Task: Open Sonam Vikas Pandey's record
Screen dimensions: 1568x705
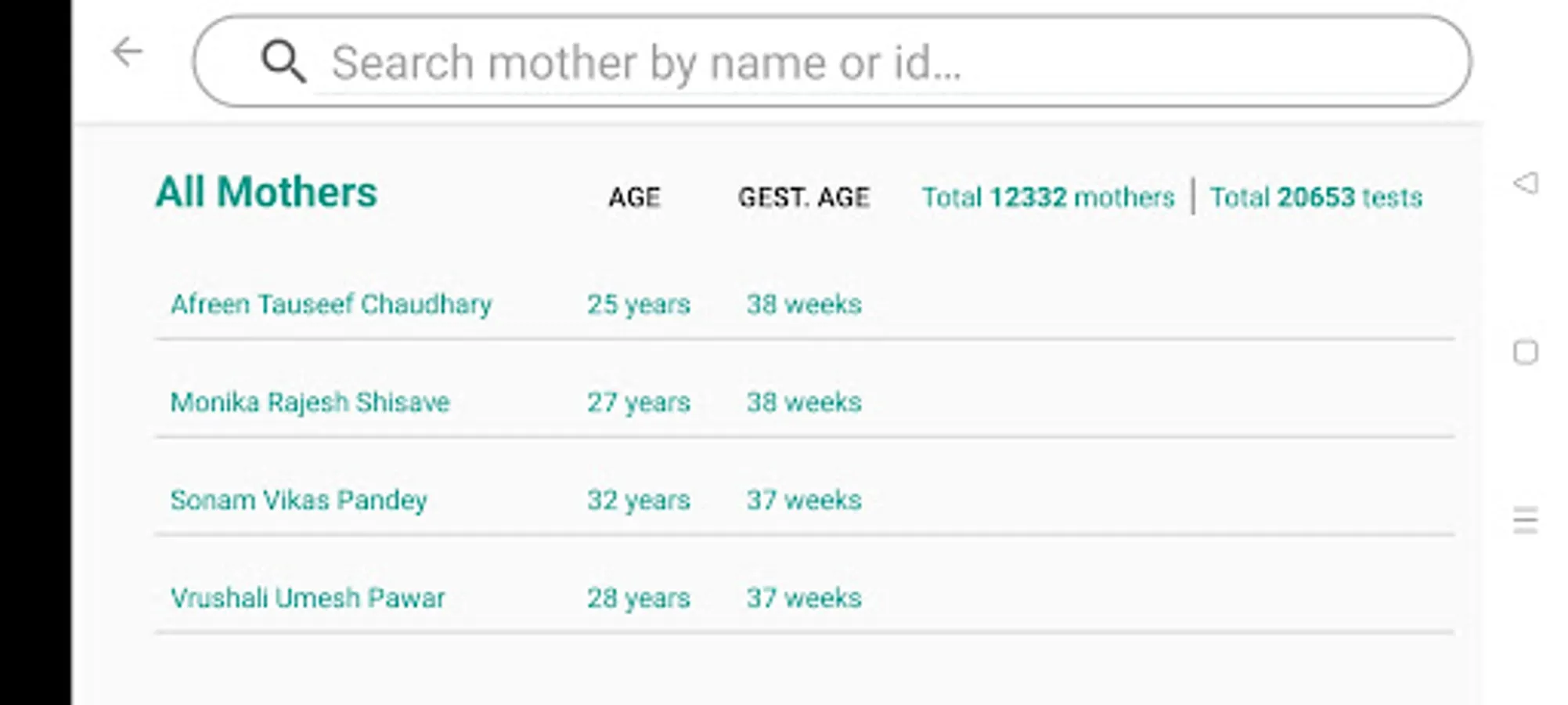Action: click(x=299, y=500)
